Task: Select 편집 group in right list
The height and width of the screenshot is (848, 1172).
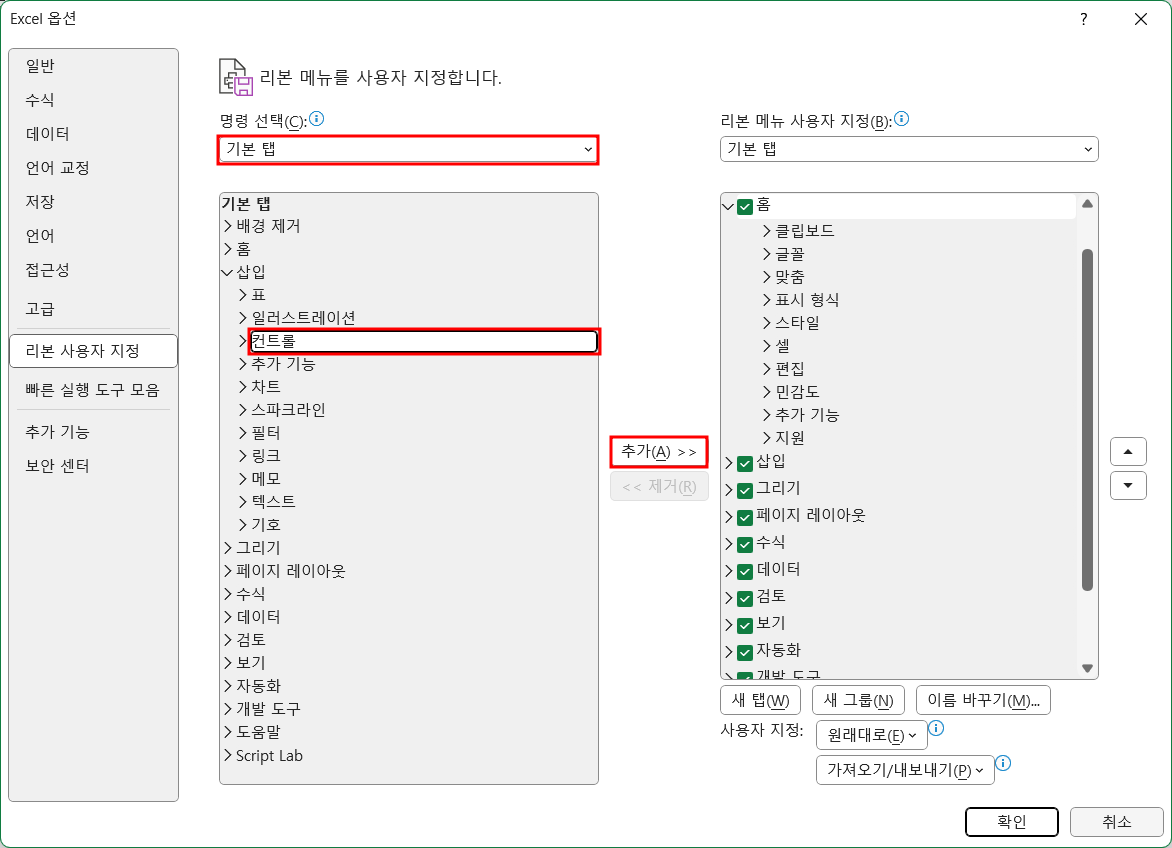Action: click(789, 370)
